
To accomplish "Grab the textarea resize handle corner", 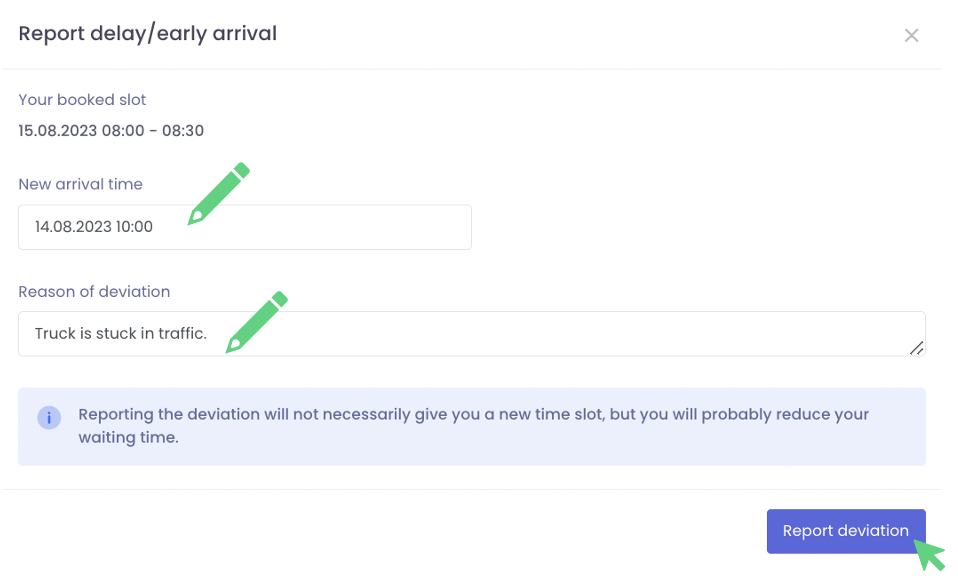I will click(916, 347).
